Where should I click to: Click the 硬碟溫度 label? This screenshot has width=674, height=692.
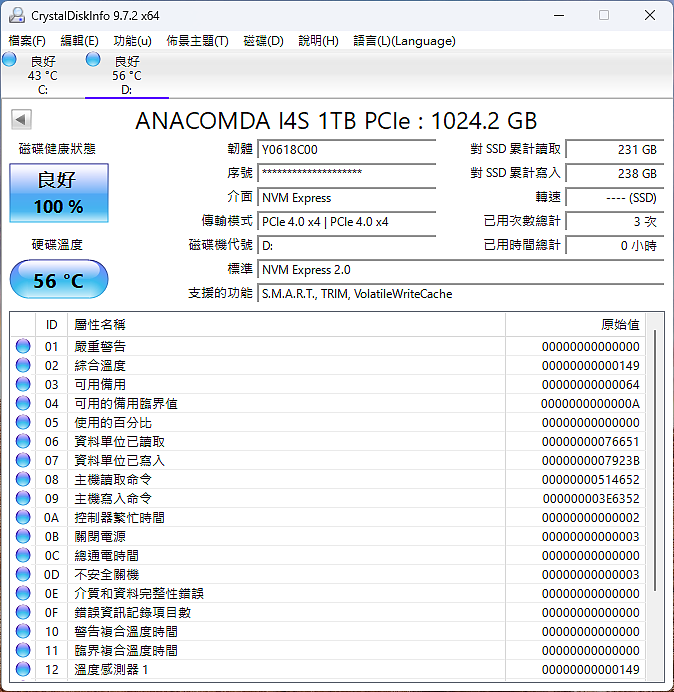tap(57, 244)
